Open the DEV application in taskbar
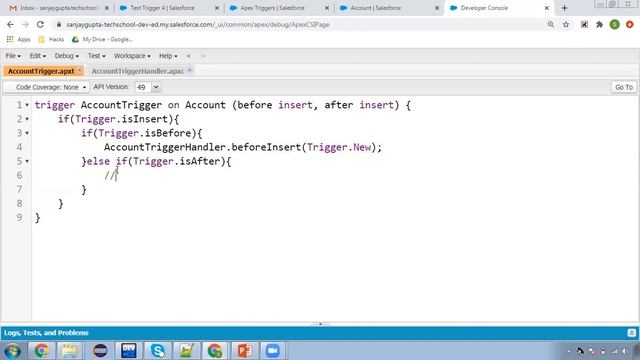 tap(129, 351)
